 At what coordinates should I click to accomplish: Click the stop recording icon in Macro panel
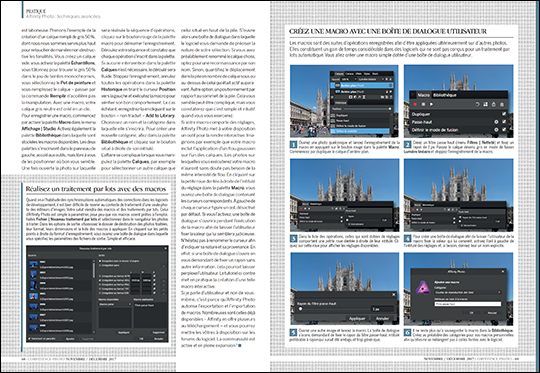point(423,104)
